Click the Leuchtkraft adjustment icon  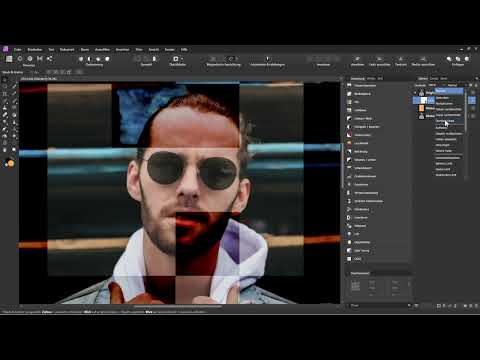[349, 143]
